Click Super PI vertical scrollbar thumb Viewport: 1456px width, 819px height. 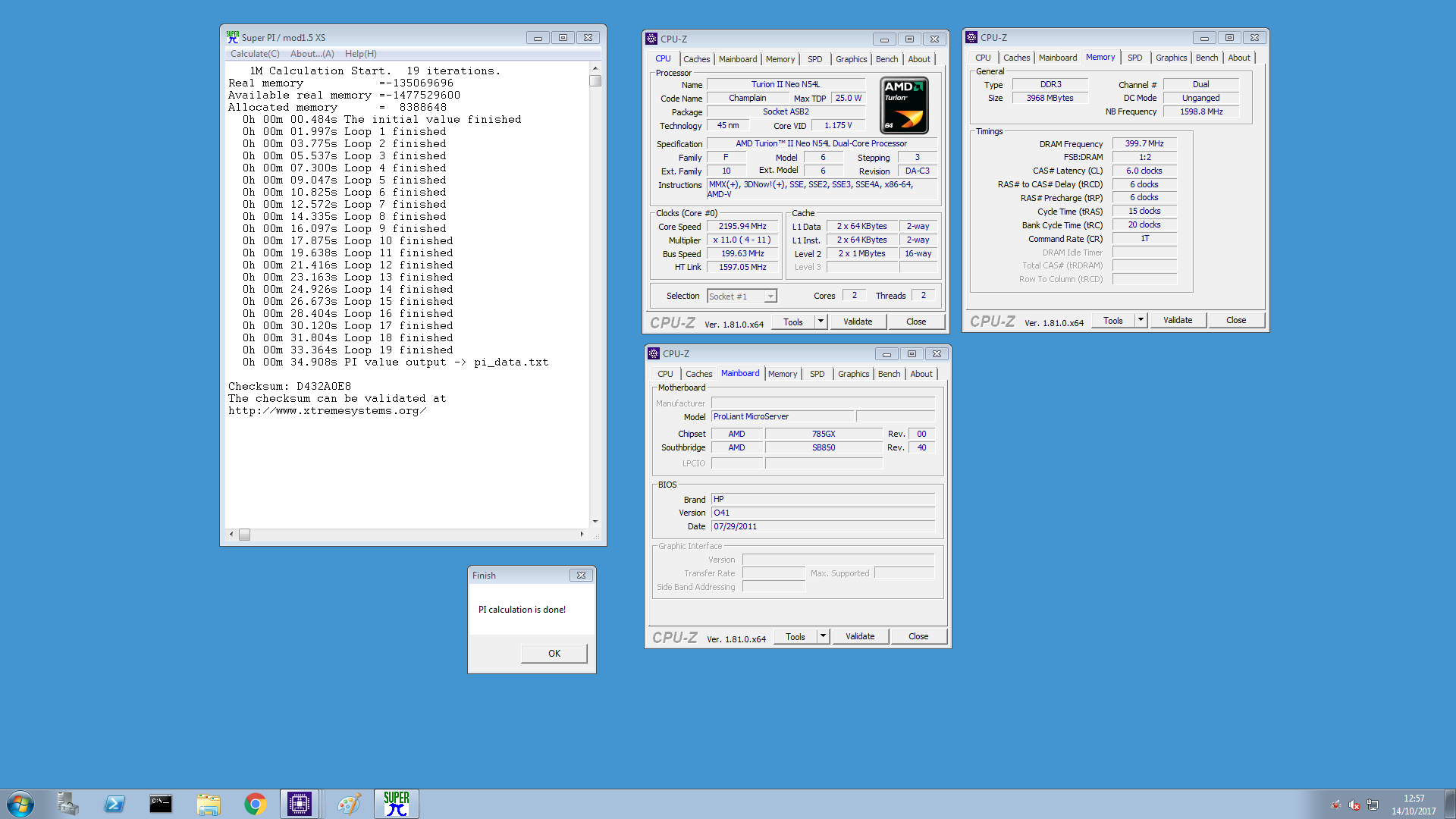(595, 80)
